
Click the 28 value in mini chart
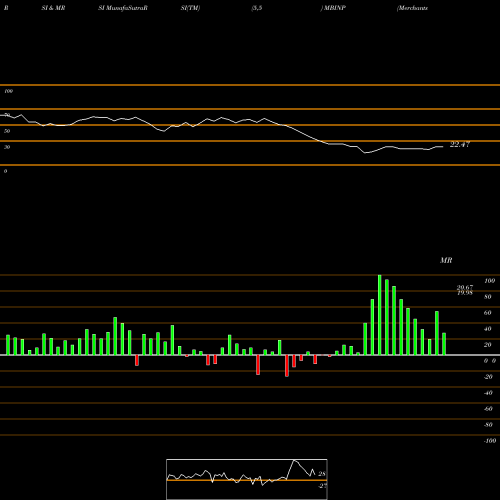322,474
